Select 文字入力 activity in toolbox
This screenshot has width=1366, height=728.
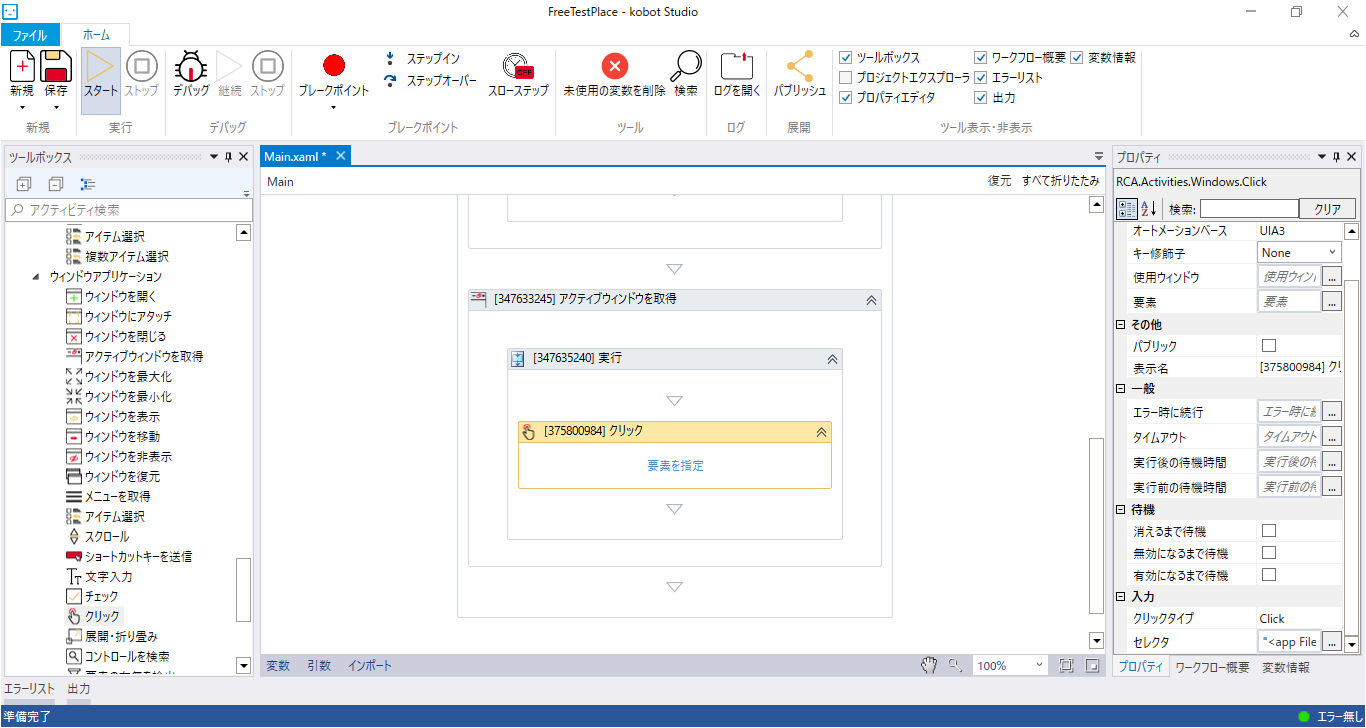[99, 576]
